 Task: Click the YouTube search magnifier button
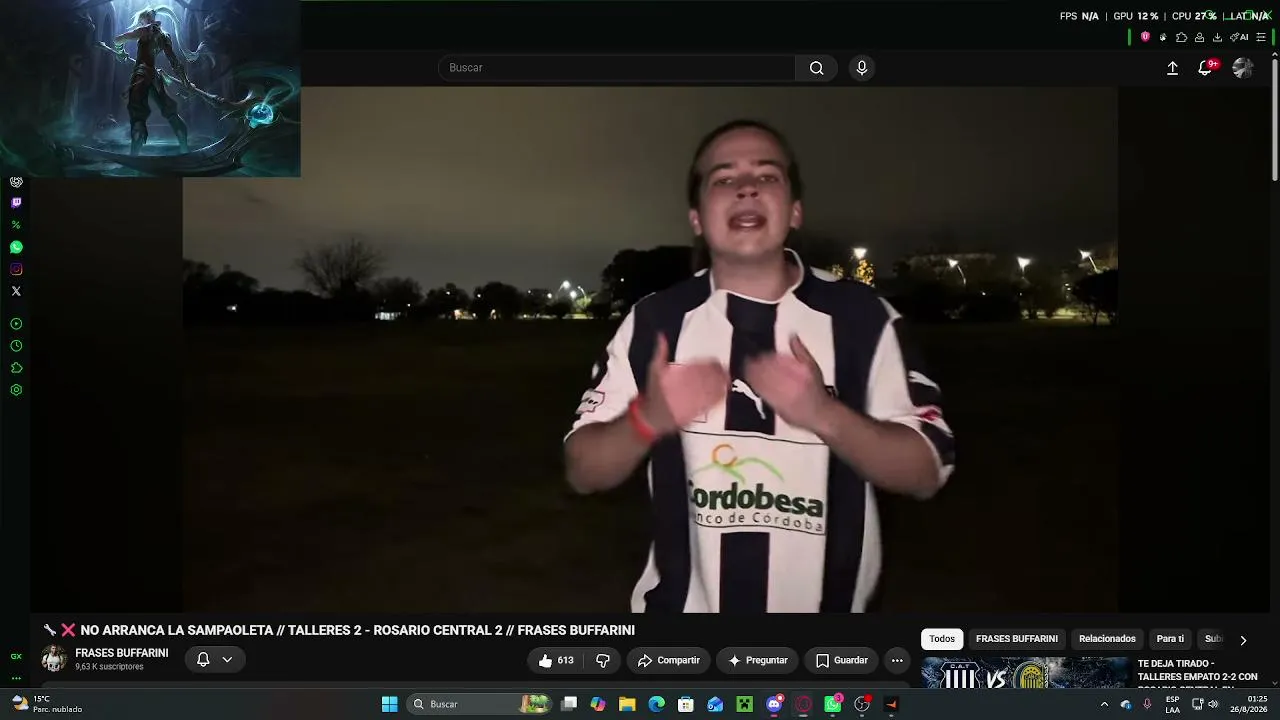[817, 68]
